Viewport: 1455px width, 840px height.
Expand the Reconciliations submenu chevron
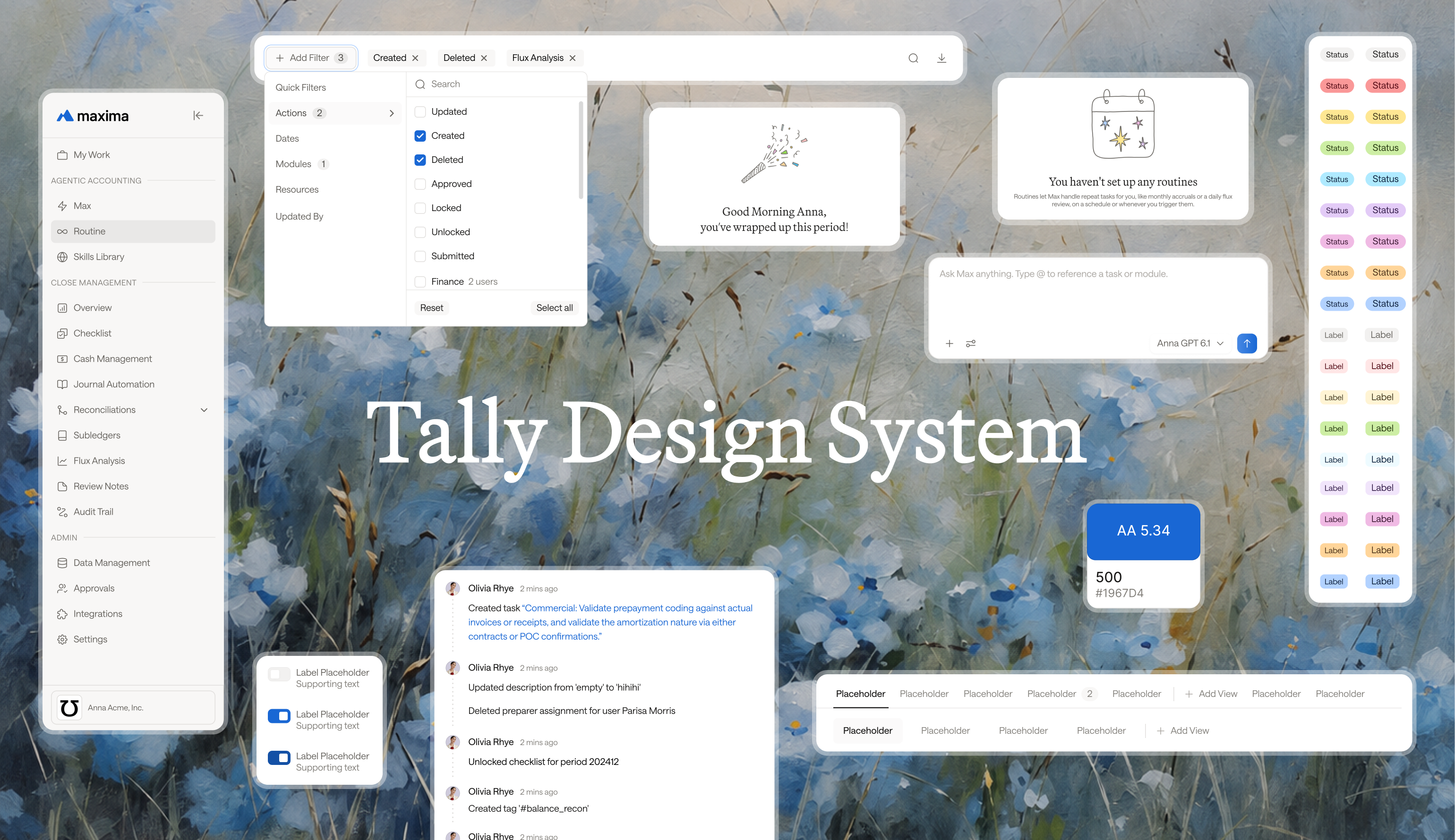204,410
